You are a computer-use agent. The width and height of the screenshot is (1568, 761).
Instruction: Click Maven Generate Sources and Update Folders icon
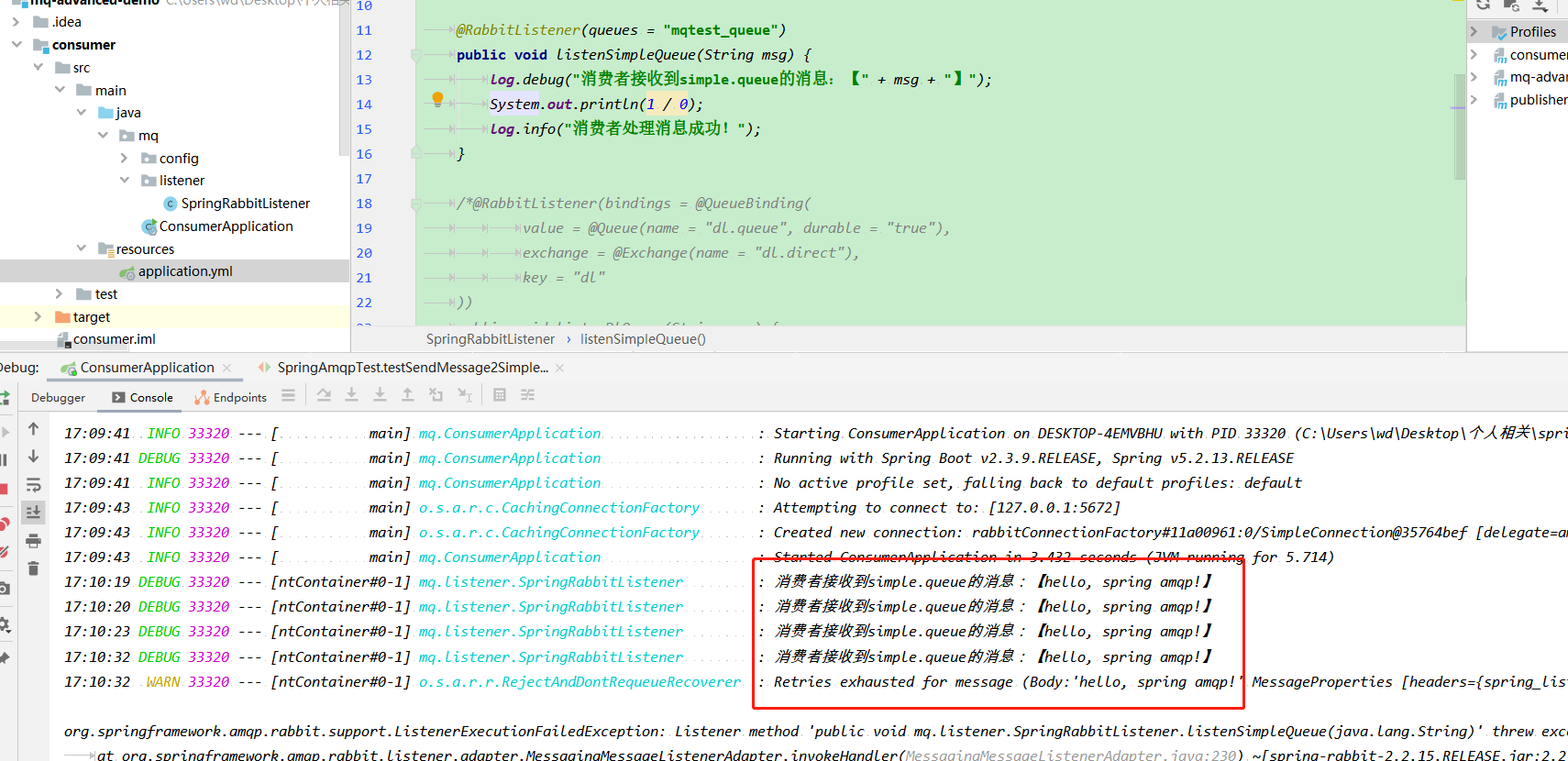pos(1511,5)
